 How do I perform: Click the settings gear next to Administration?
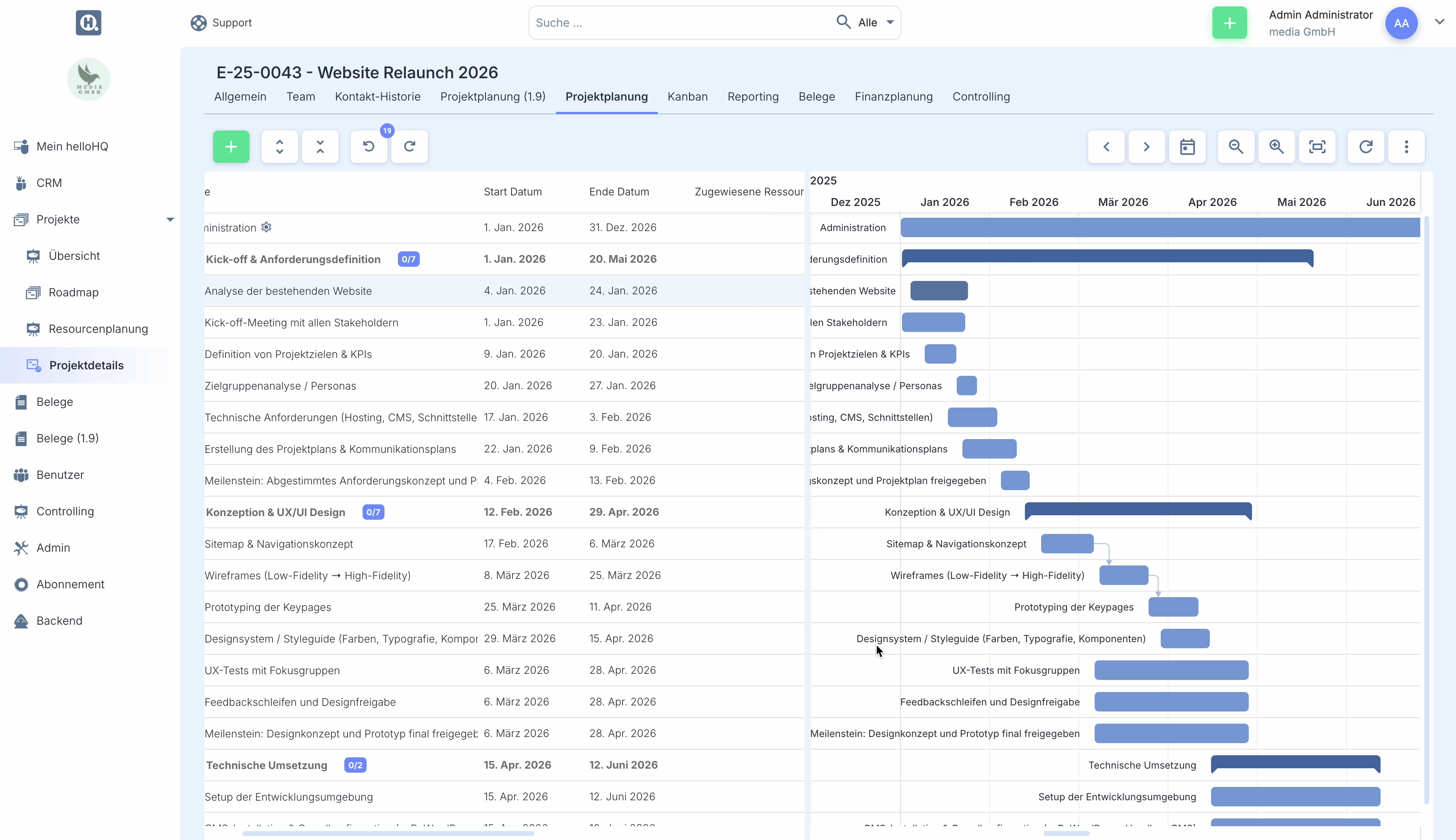(x=266, y=227)
